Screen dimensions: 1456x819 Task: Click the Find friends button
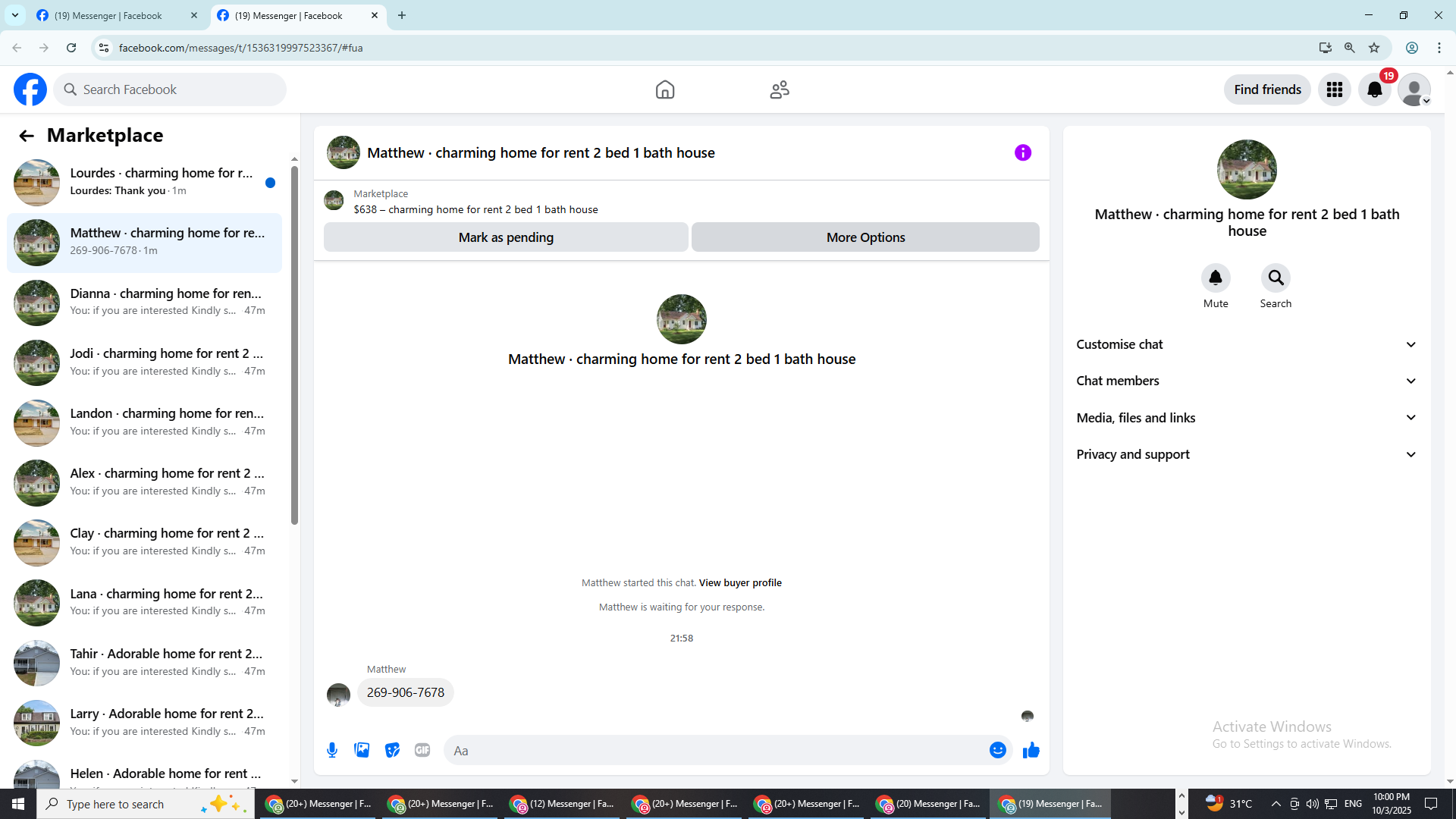click(1267, 89)
